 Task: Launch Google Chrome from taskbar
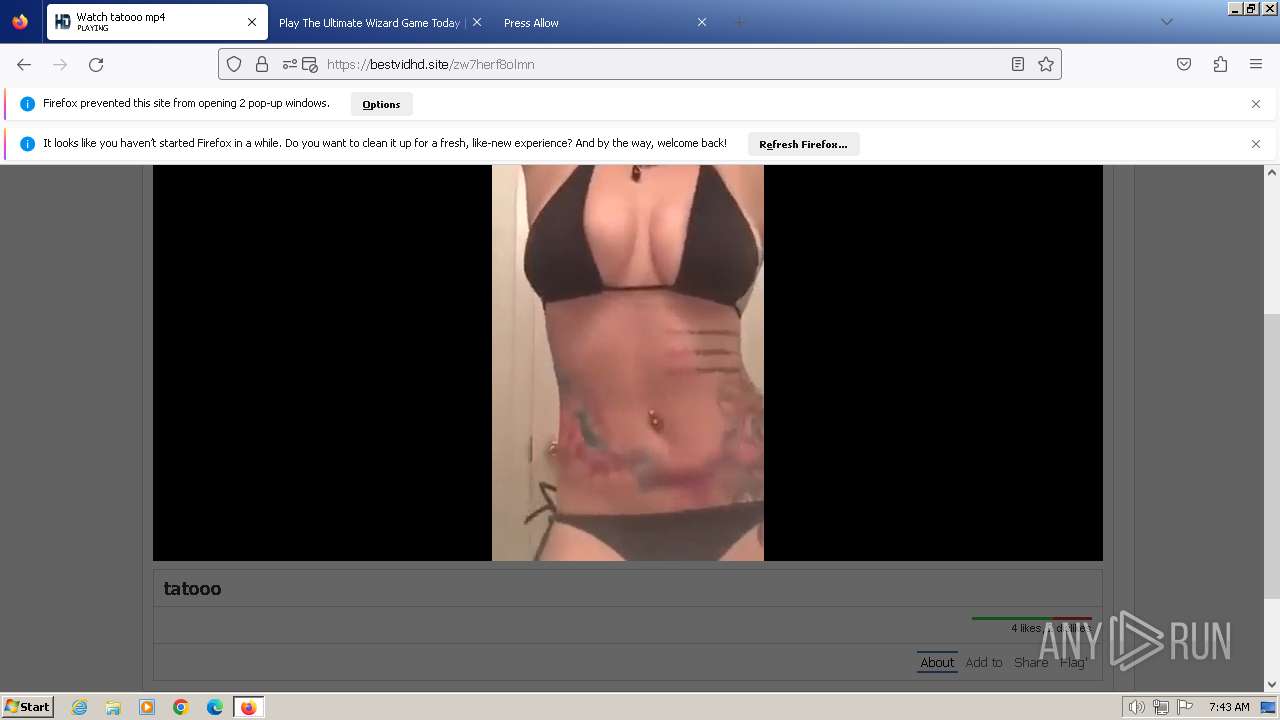click(x=181, y=707)
